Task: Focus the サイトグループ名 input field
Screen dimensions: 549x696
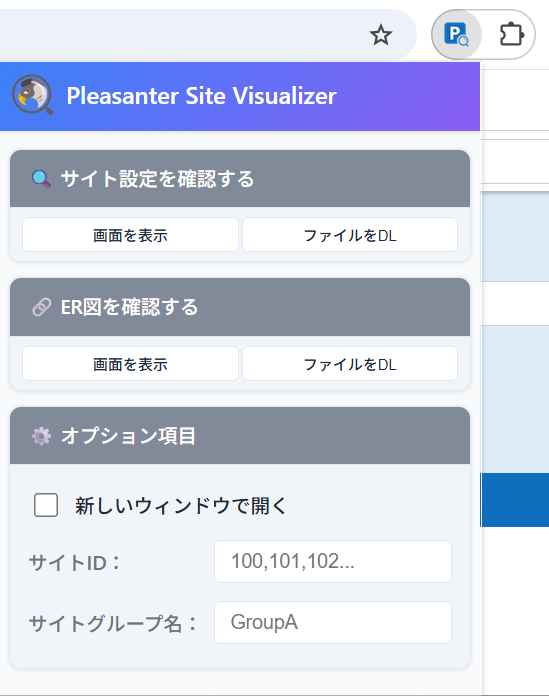Action: 333,622
